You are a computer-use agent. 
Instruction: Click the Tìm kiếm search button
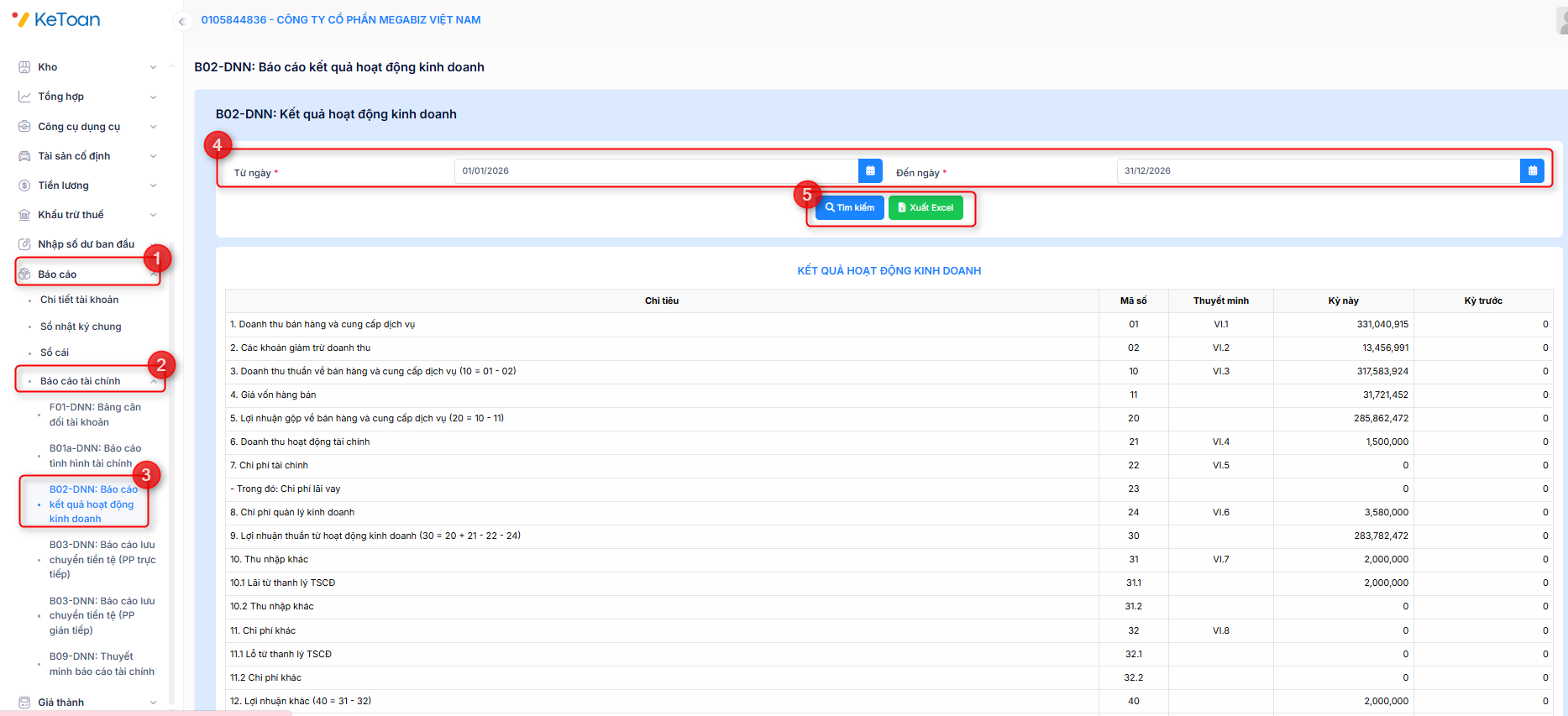[849, 207]
